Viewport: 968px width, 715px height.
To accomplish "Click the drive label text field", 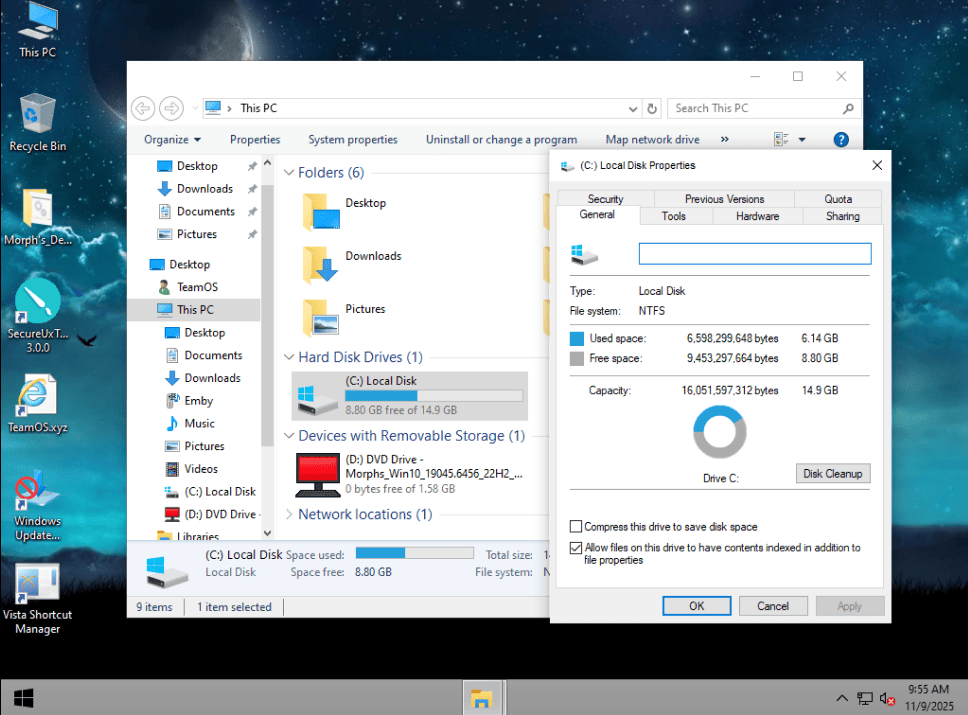I will 754,254.
